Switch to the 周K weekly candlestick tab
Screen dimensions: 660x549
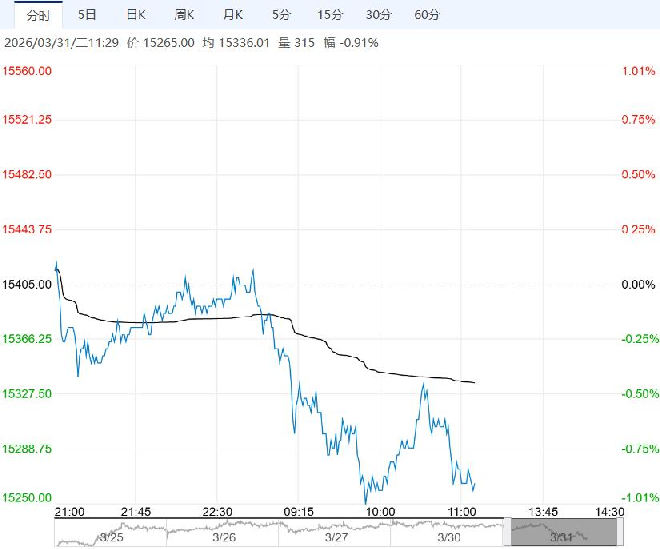184,15
